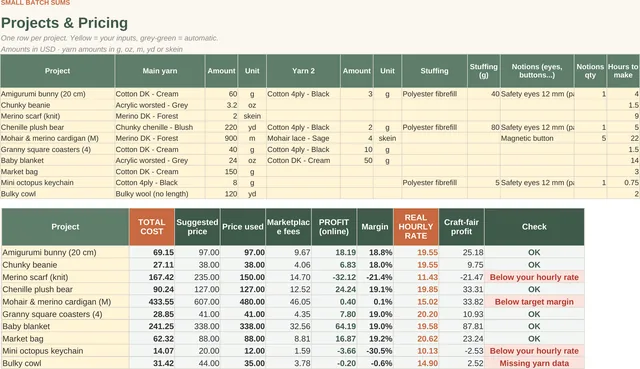Select 'Granny square coasters (4)' in the inputs table
The image size is (640, 369).
click(58, 149)
